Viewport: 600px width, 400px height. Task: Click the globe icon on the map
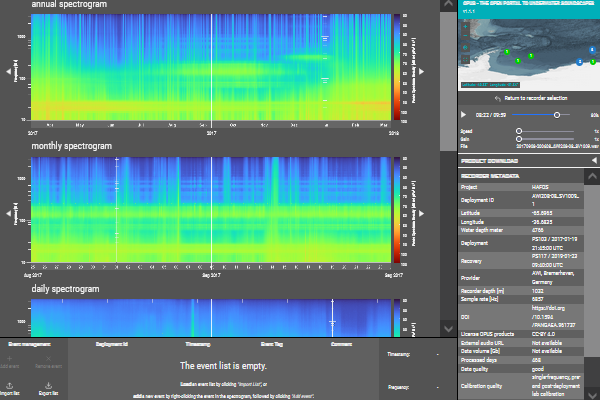tap(465, 48)
